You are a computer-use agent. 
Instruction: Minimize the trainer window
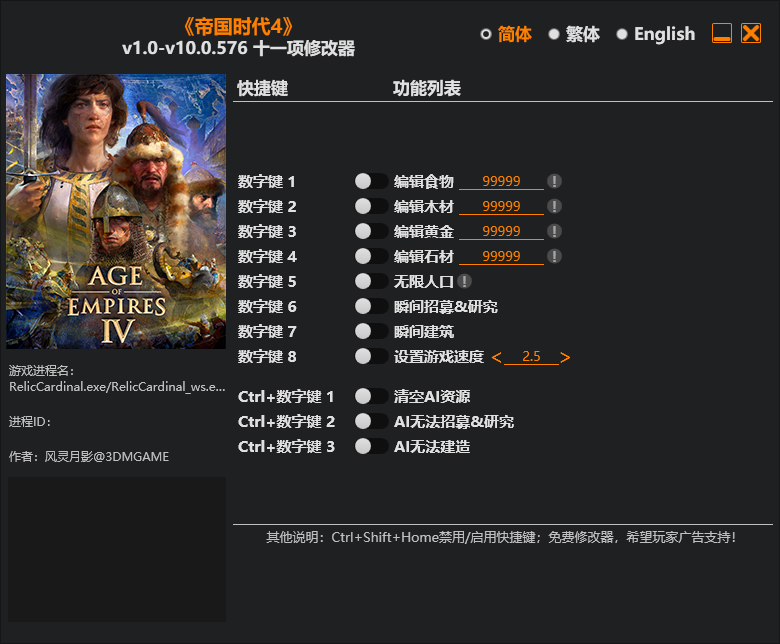pos(722,33)
